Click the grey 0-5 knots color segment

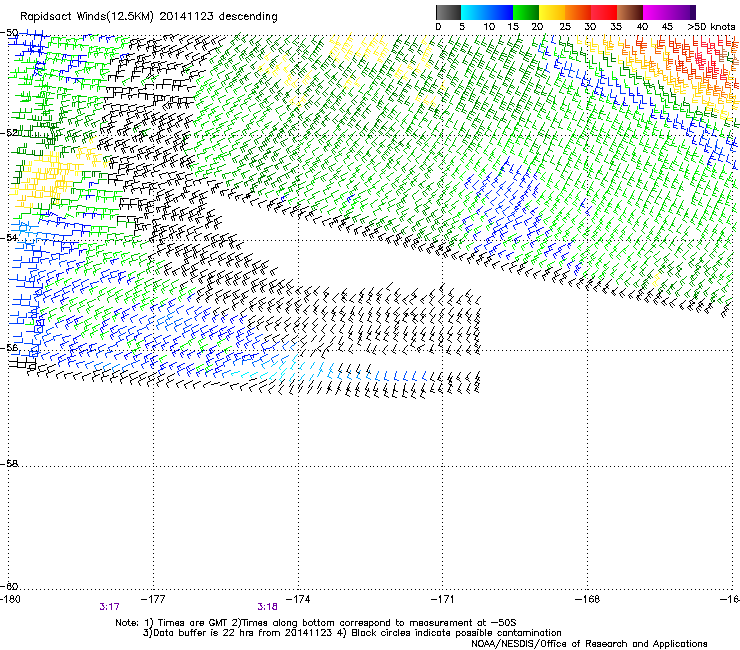coord(448,12)
